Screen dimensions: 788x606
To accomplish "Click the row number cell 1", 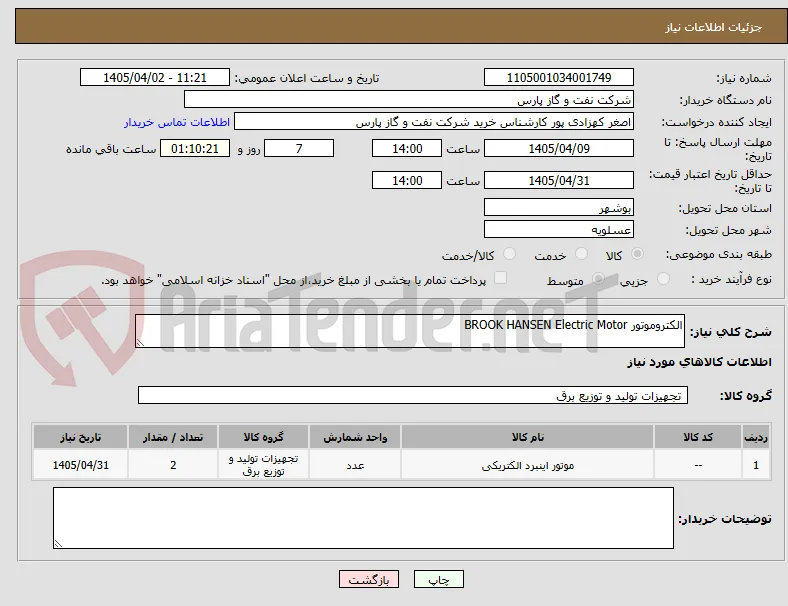I will tap(756, 465).
